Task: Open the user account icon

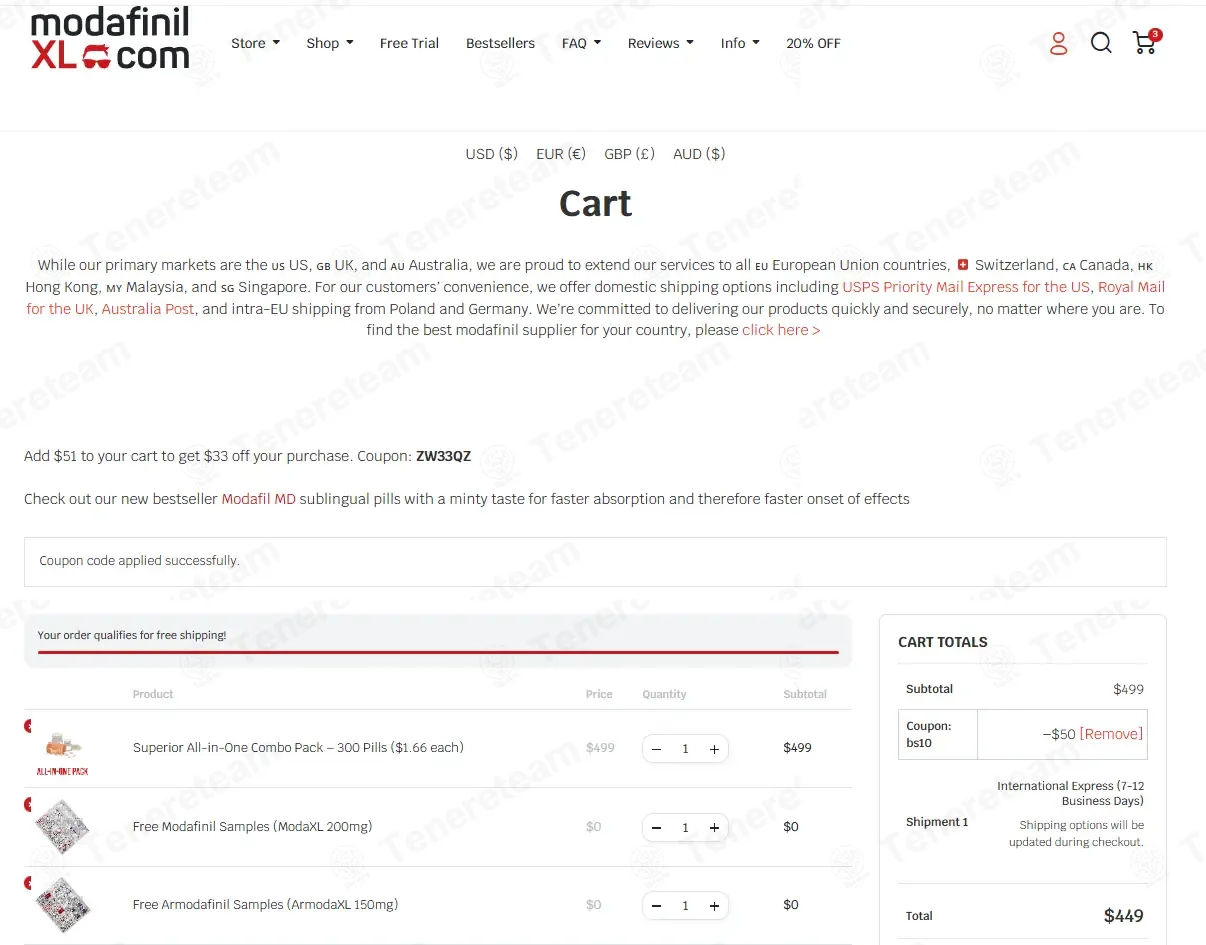Action: [1059, 43]
